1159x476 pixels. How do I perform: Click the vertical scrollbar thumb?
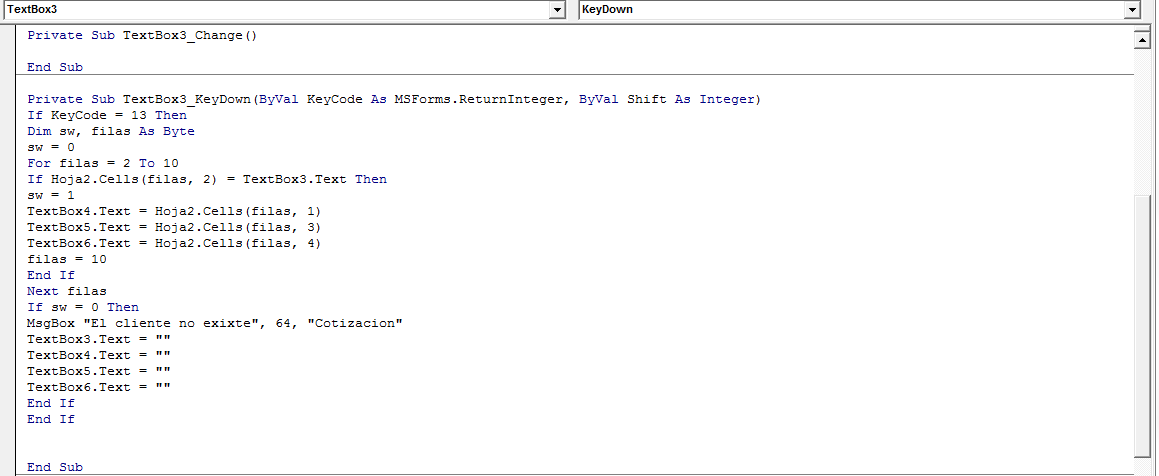pos(1141,325)
